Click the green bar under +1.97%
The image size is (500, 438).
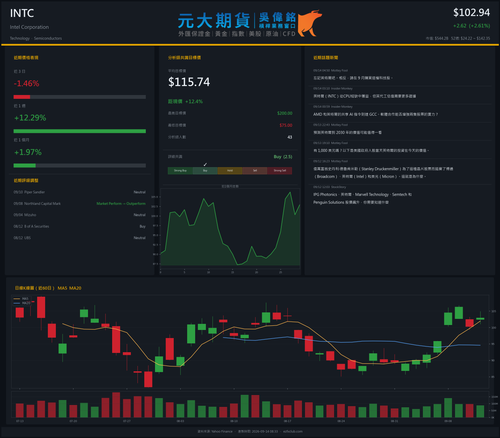24,165
